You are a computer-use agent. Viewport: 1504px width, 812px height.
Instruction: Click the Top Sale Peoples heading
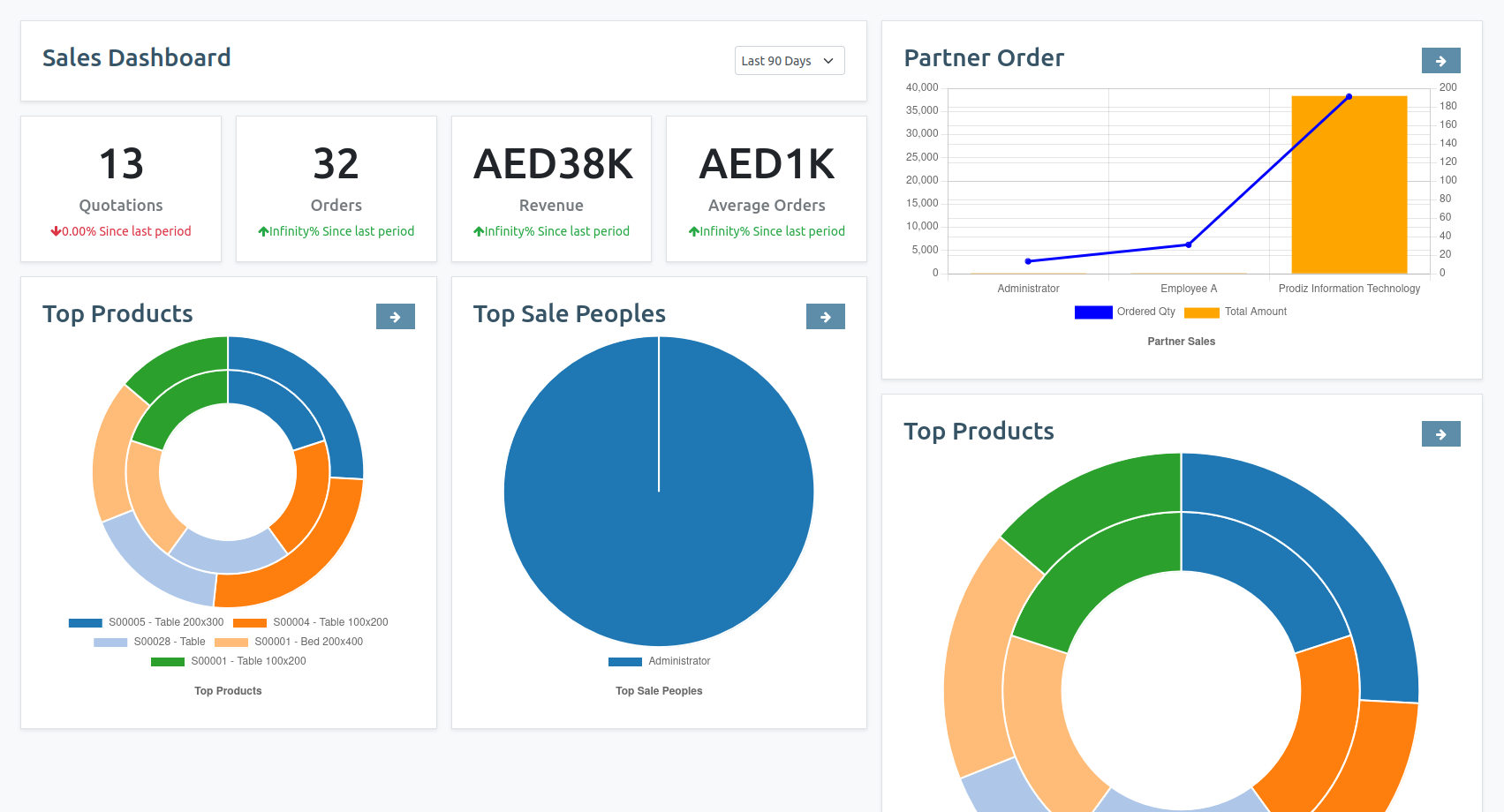pyautogui.click(x=570, y=314)
